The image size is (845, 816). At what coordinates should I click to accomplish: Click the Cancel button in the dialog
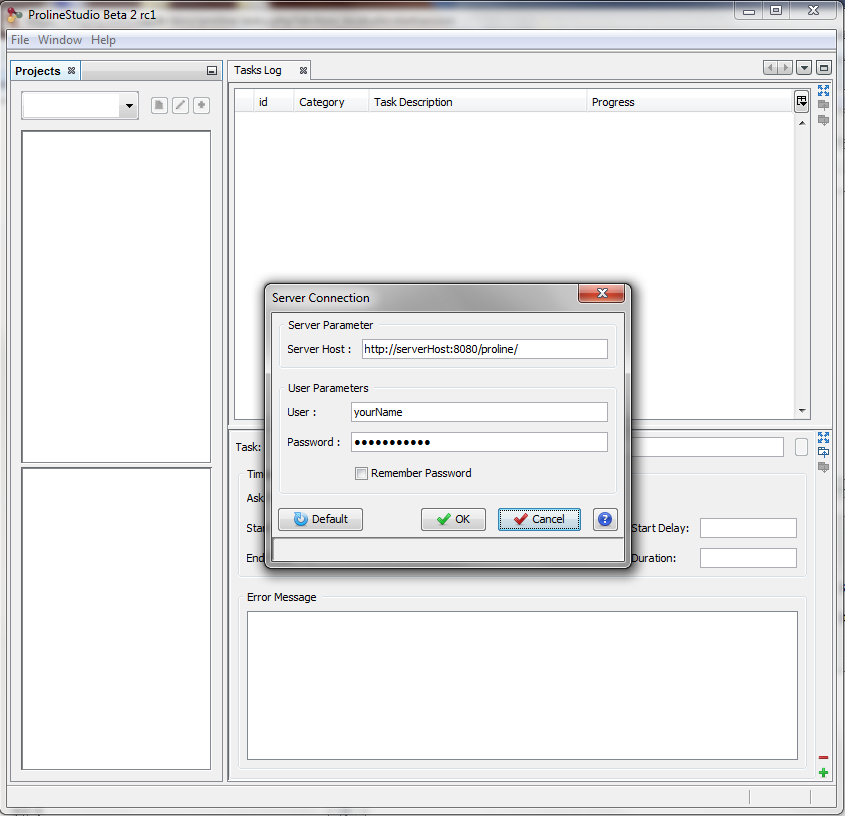point(539,519)
